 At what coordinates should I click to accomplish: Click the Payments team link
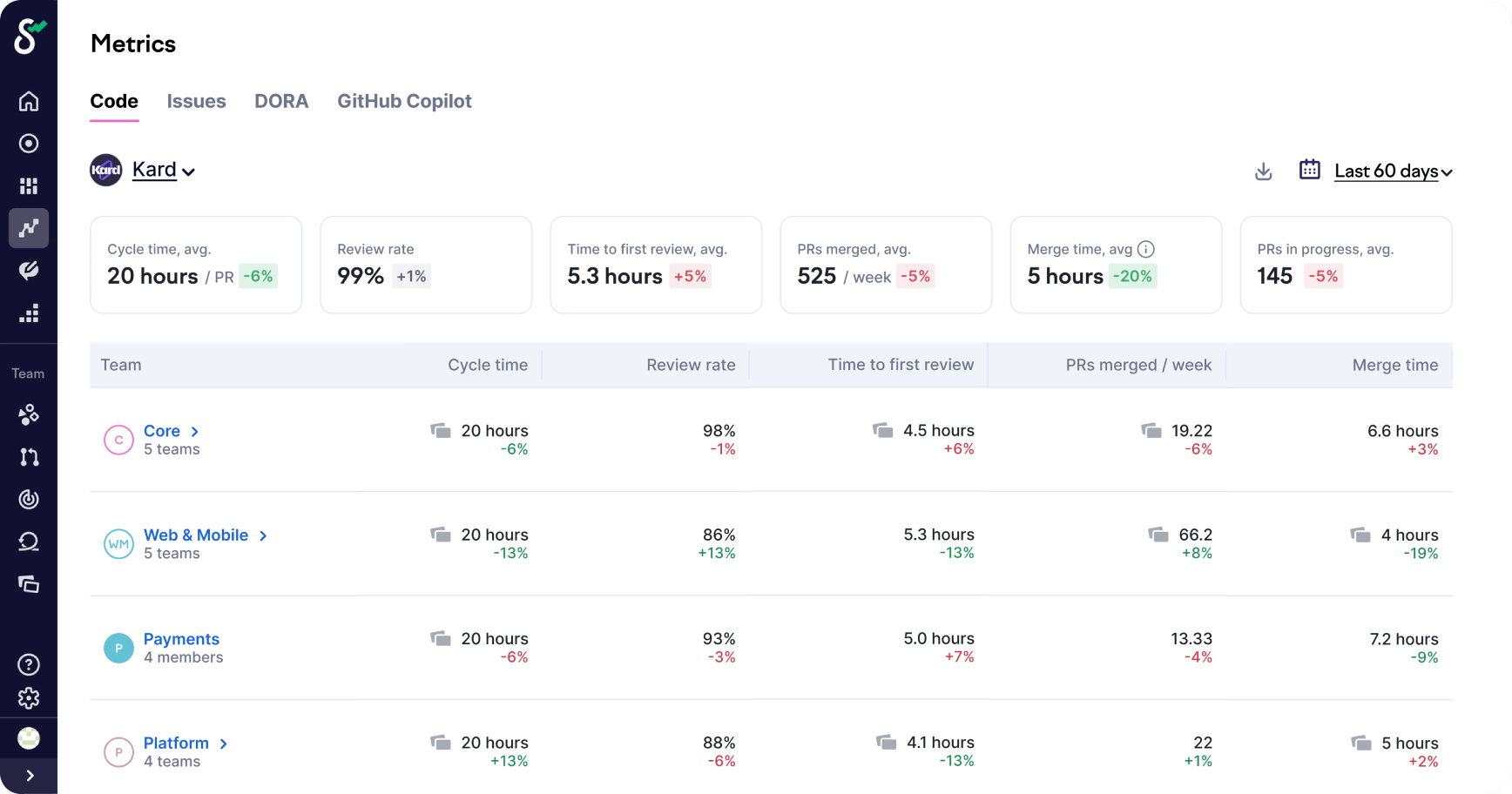pyautogui.click(x=181, y=639)
